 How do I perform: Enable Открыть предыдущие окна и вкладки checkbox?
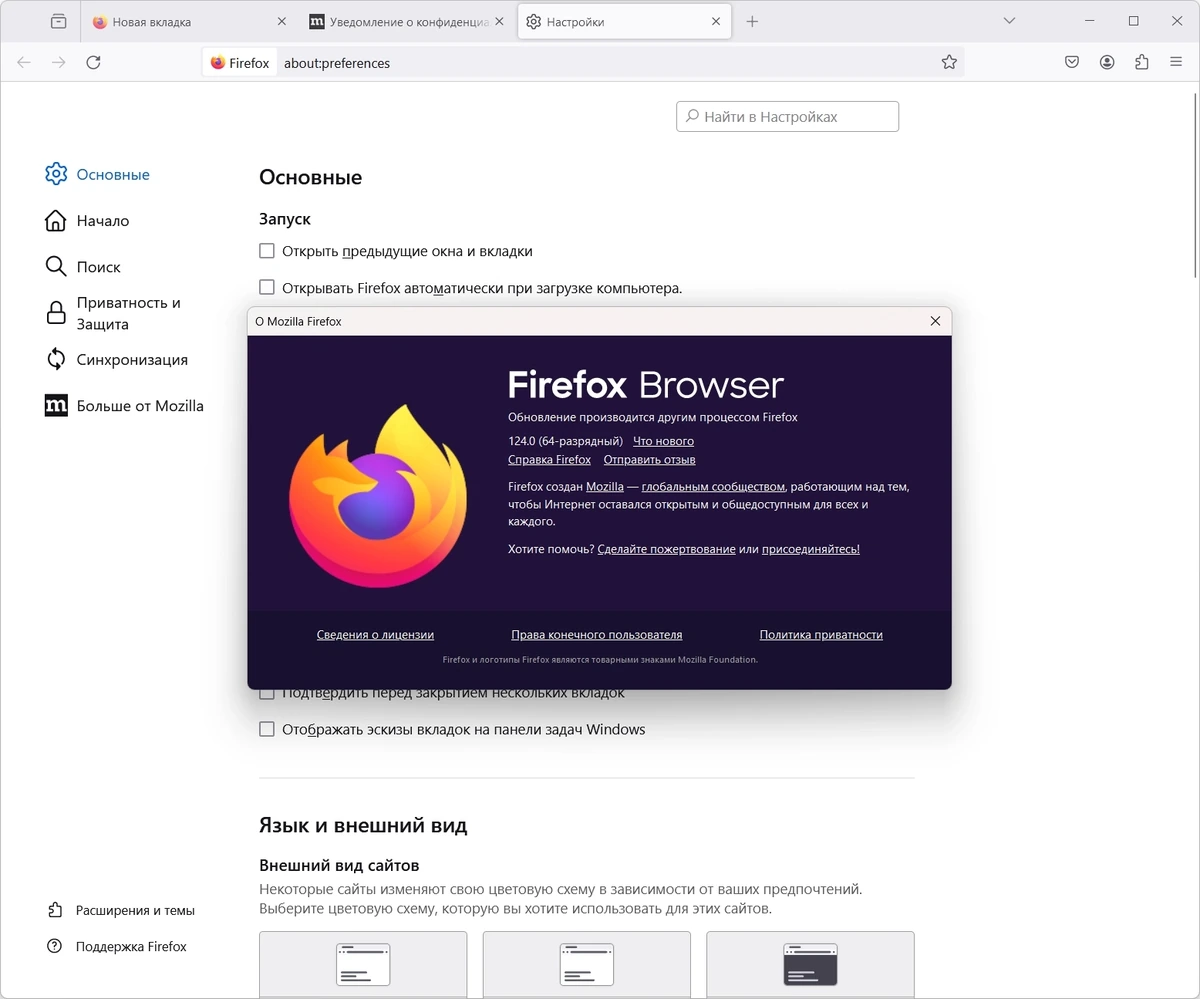pos(267,251)
